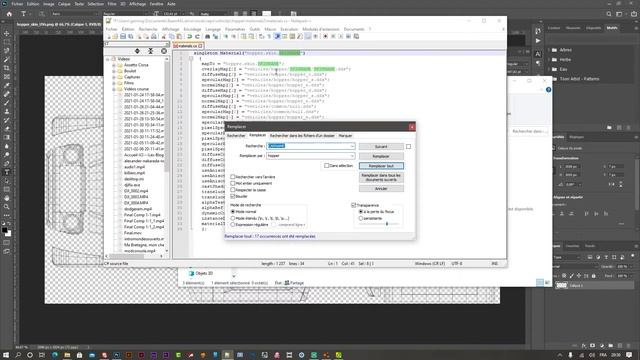Click the Photoshop Home icon

(9, 14)
